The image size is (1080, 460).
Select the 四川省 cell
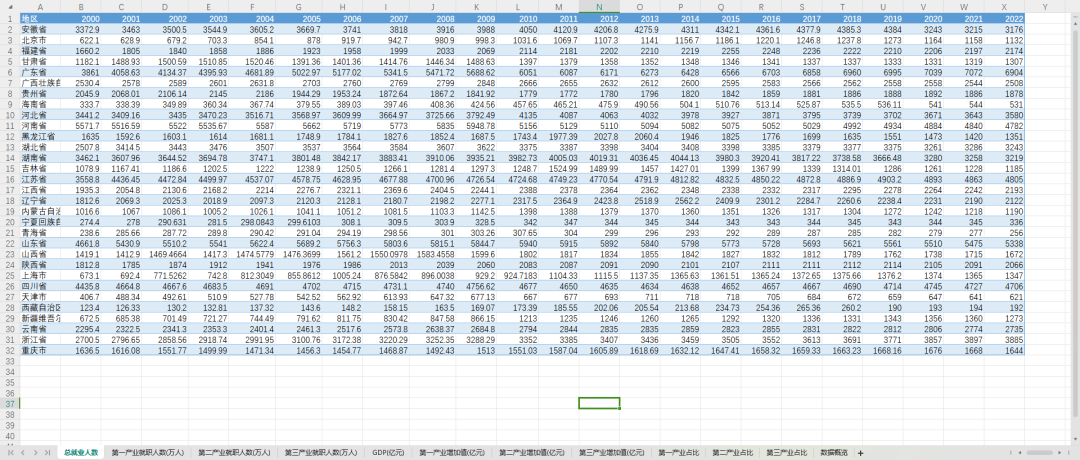(39, 286)
